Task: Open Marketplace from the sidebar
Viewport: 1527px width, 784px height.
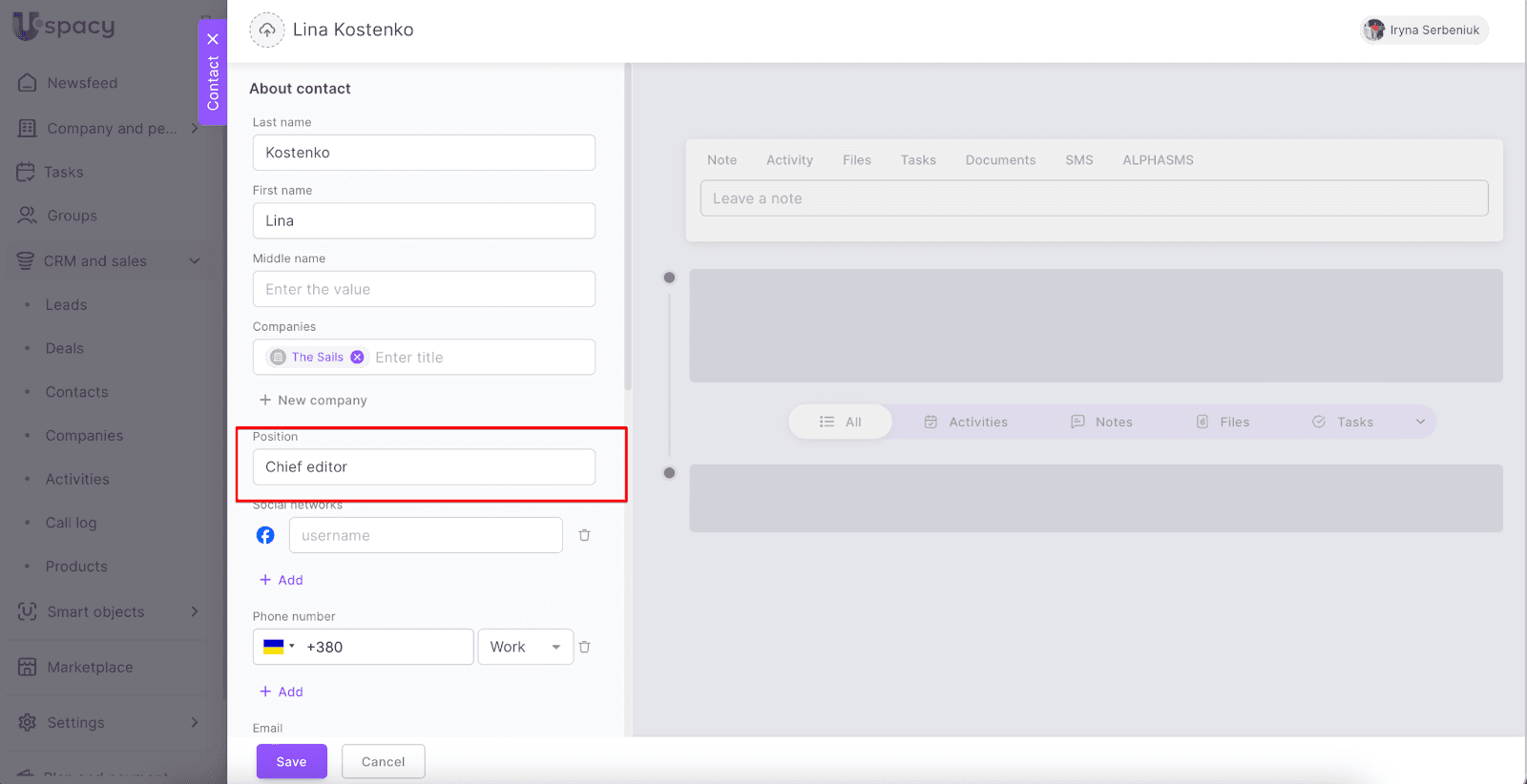Action: [90, 667]
